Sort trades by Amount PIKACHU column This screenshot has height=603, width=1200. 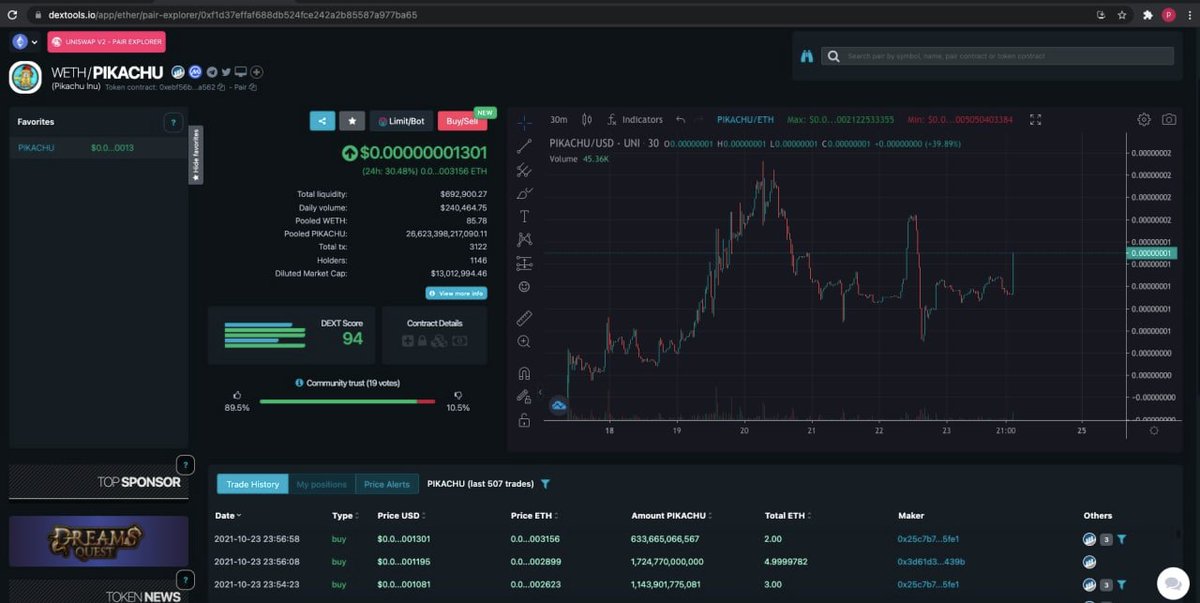coord(671,516)
